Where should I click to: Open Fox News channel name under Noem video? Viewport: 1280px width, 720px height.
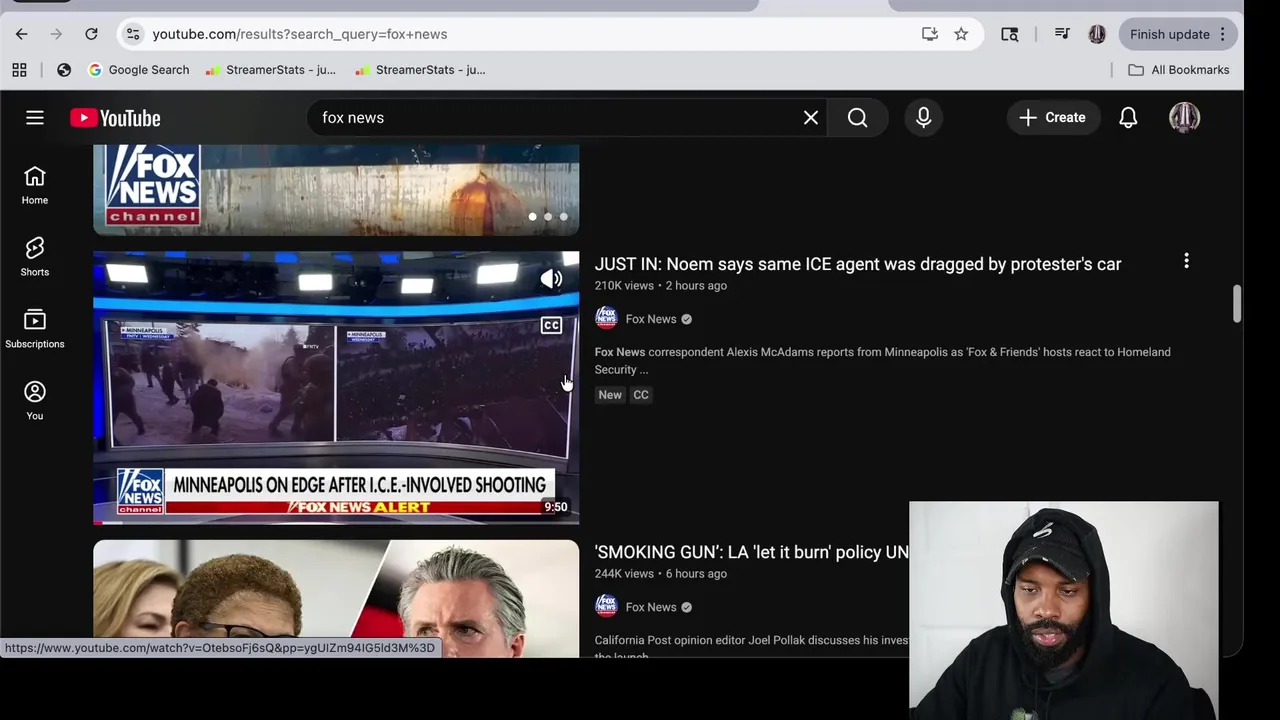[651, 319]
